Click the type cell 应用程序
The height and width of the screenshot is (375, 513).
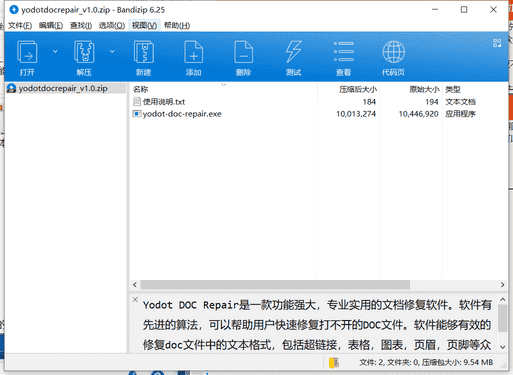point(460,114)
